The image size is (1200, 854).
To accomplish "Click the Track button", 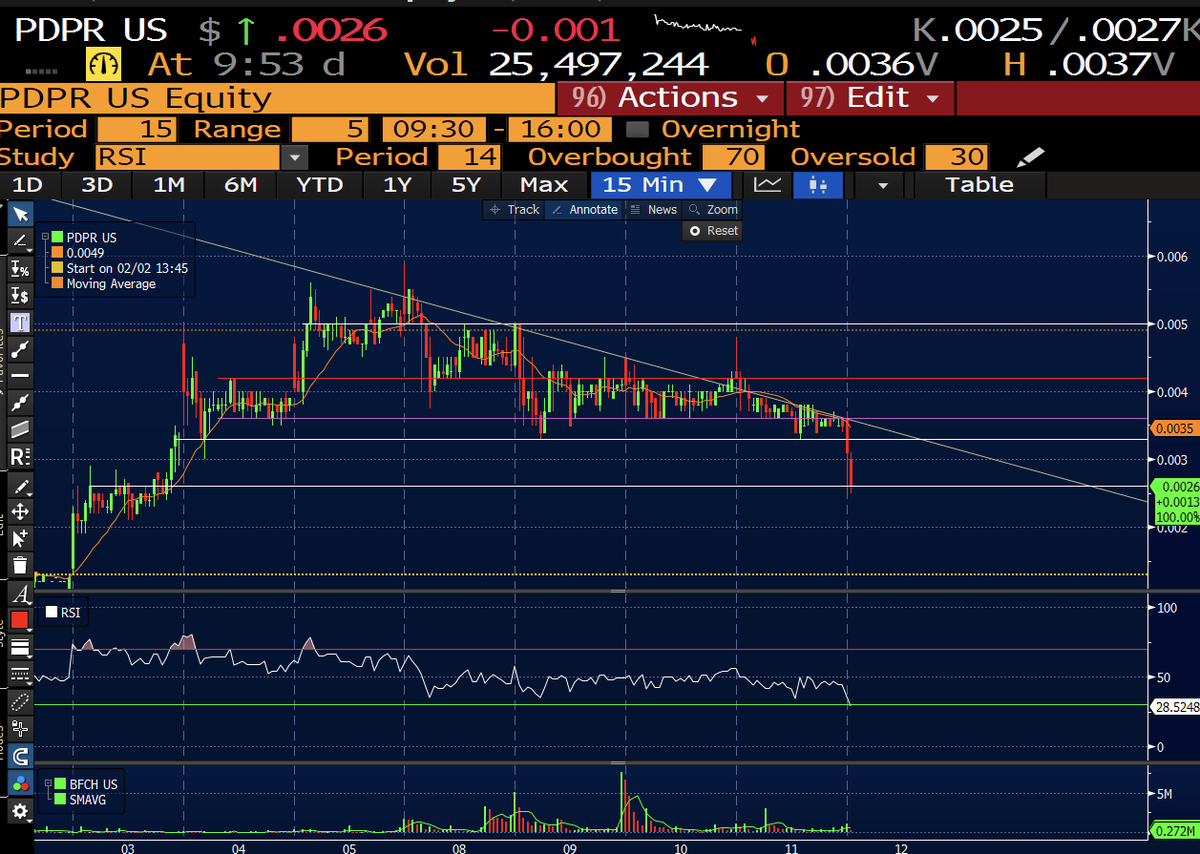I will click(x=514, y=210).
